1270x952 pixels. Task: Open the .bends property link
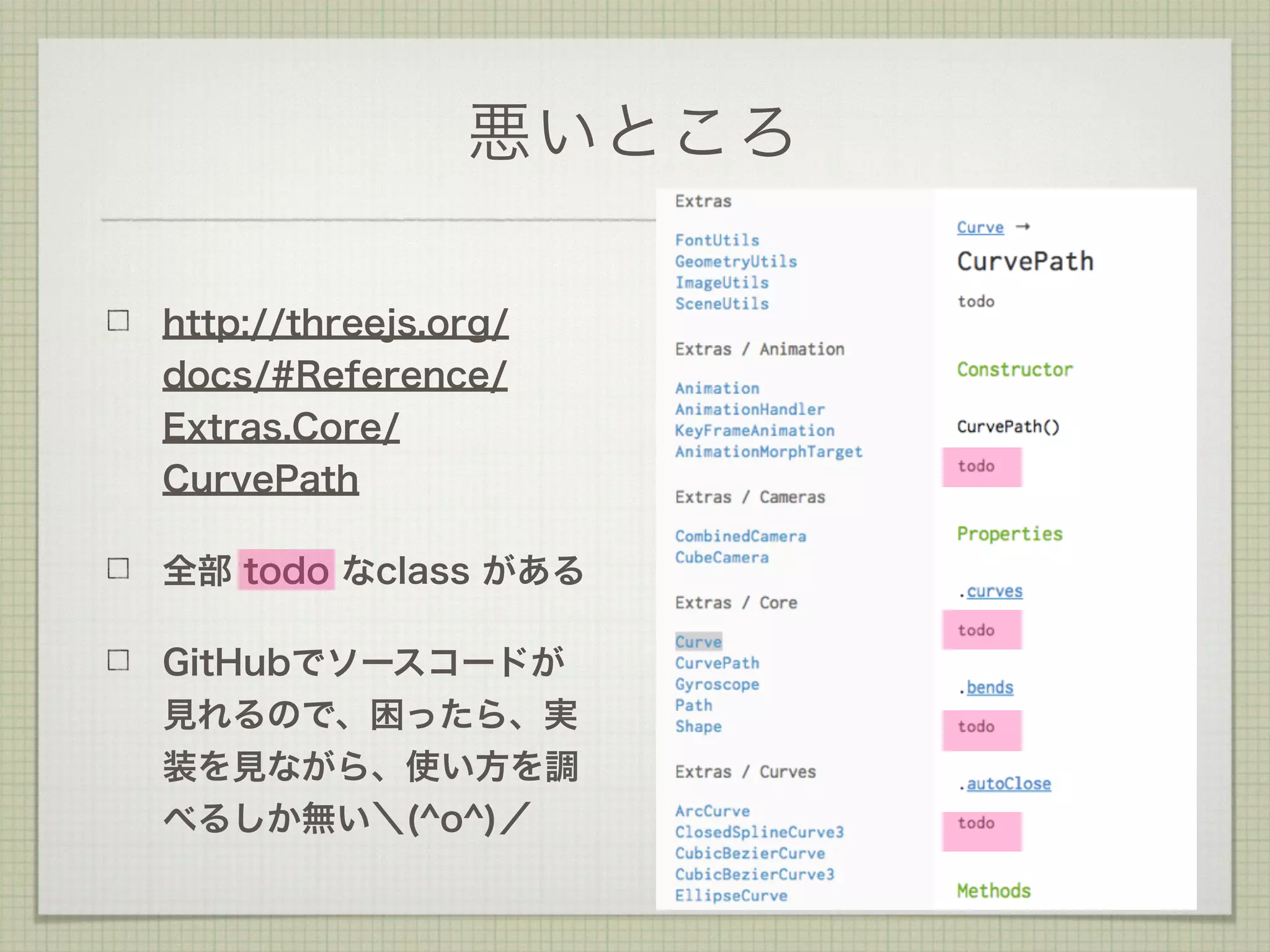pos(990,687)
